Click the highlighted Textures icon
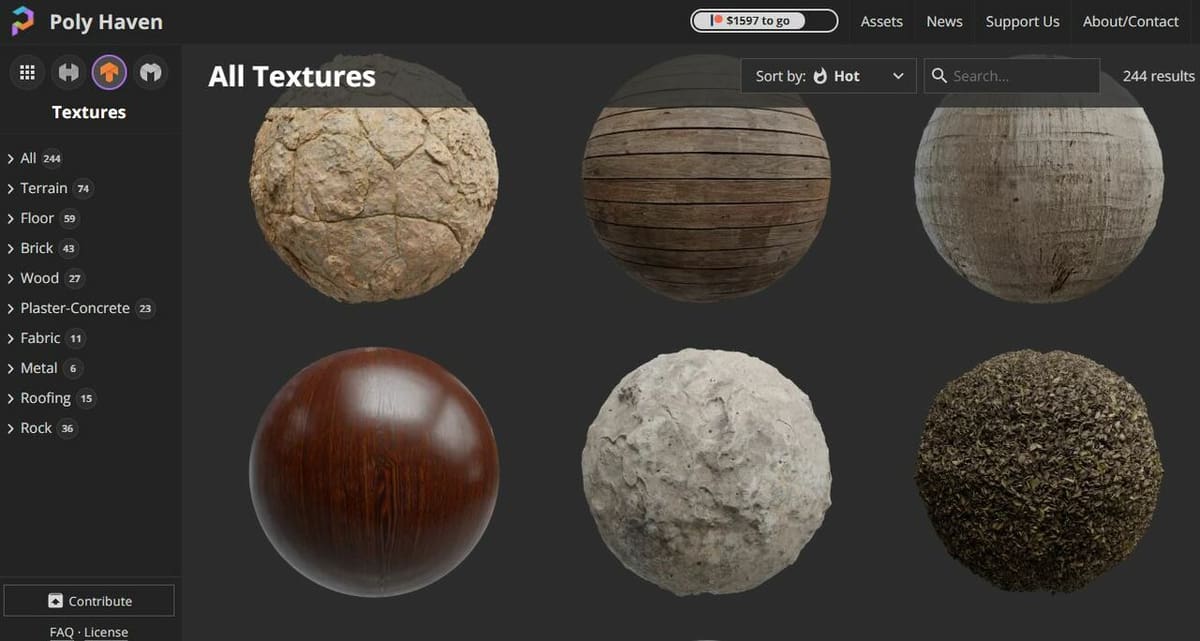 coord(109,71)
